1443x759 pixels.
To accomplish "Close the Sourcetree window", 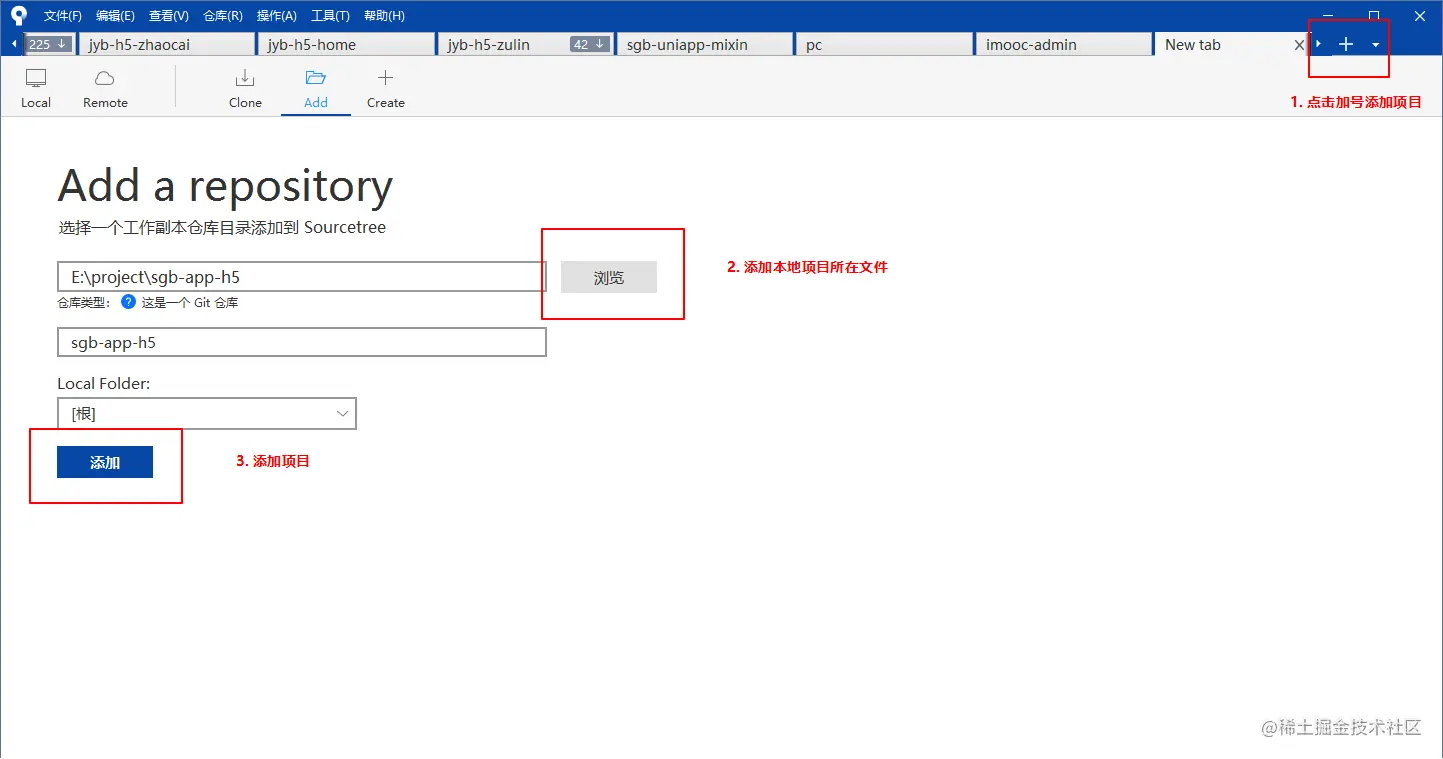I will (1420, 15).
